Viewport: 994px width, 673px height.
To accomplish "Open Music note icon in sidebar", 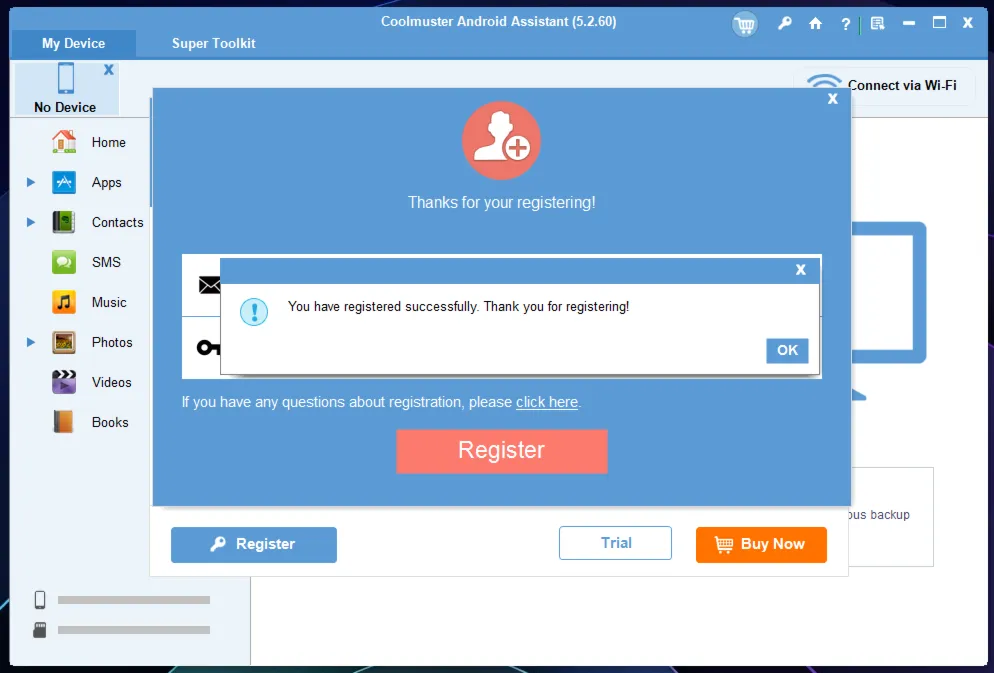I will point(64,302).
